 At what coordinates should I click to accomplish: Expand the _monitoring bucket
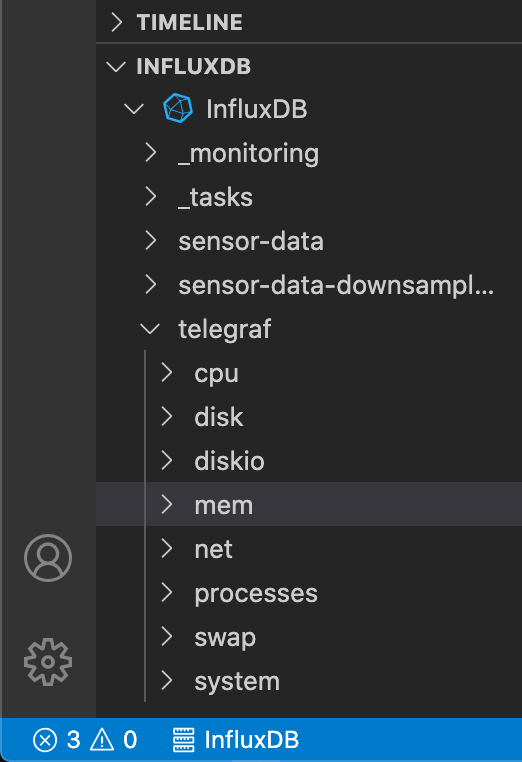(x=248, y=153)
